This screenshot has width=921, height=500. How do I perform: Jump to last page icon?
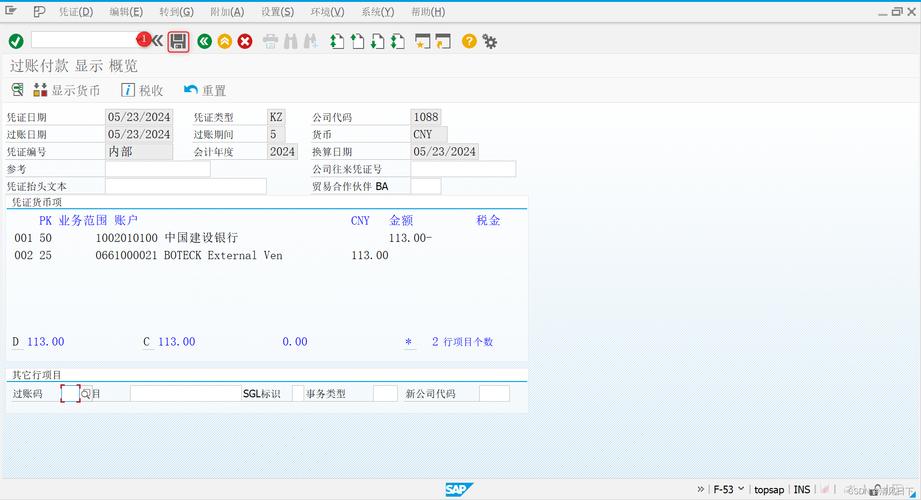(x=398, y=41)
